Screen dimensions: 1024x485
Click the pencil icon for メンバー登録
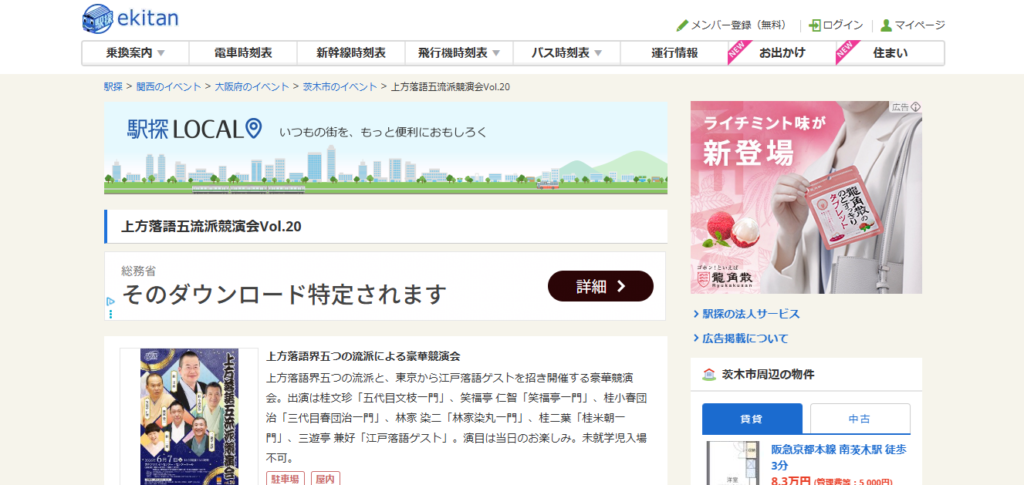[682, 25]
